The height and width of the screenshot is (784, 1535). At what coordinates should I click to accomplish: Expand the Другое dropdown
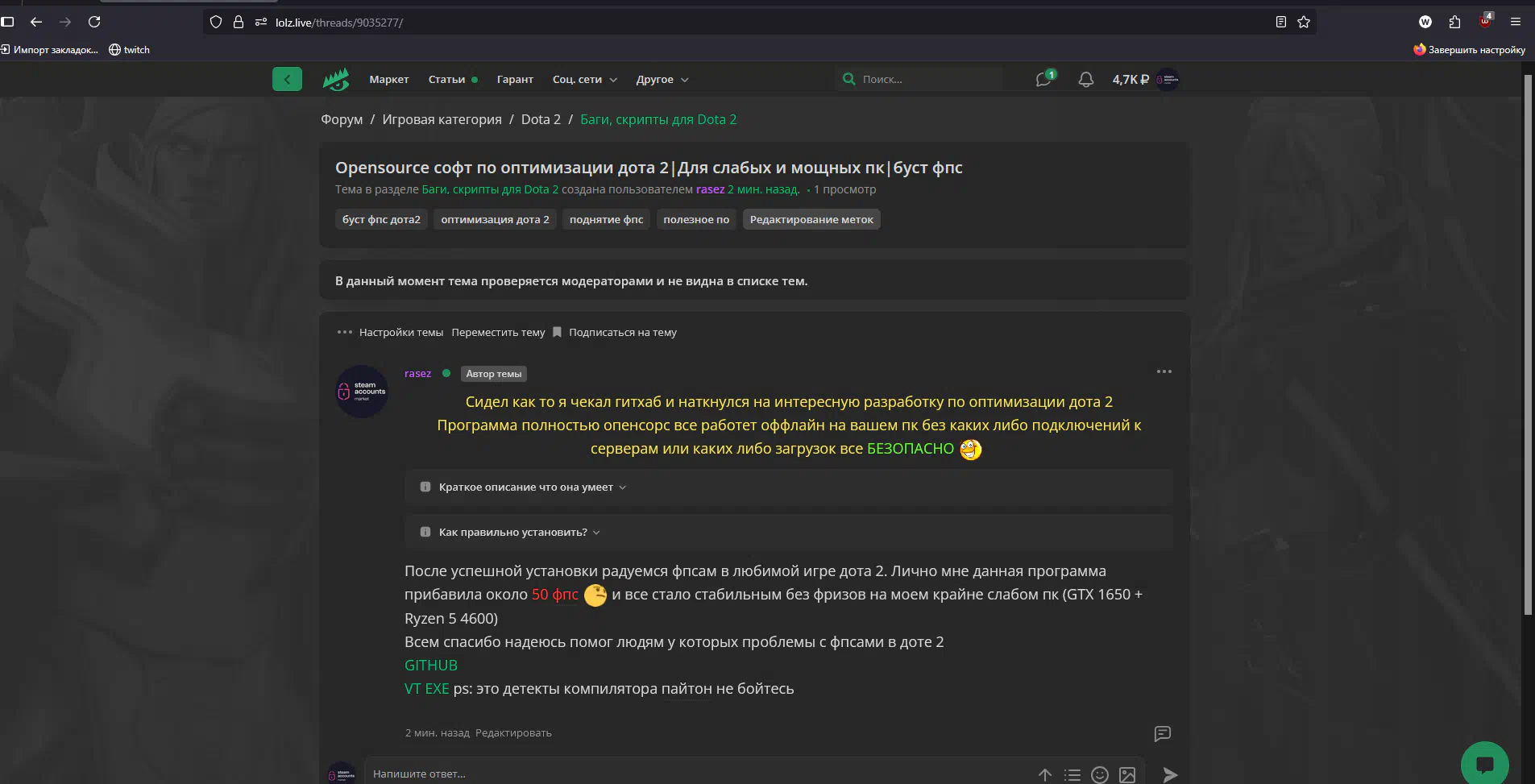point(662,79)
